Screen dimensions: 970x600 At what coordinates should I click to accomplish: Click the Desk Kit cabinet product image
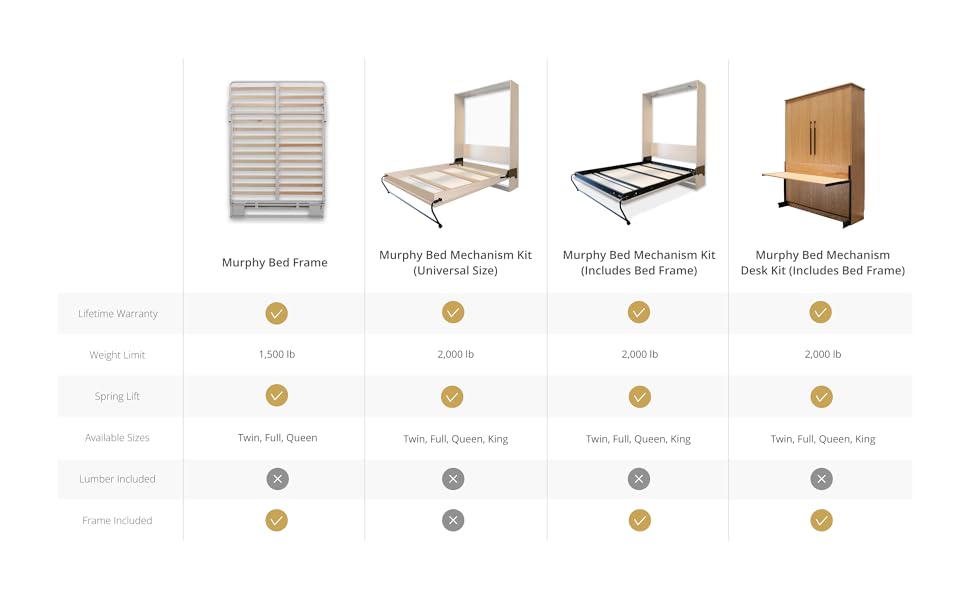tap(813, 155)
